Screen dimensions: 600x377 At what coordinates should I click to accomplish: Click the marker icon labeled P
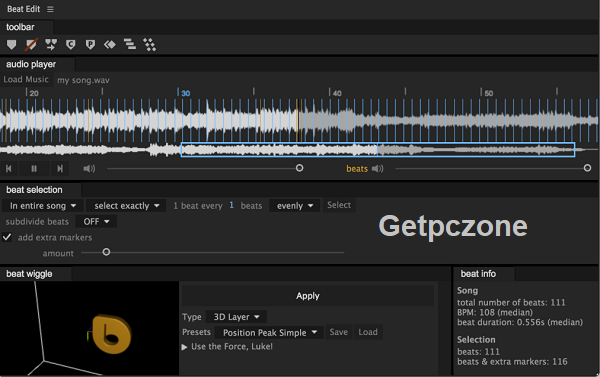(90, 45)
